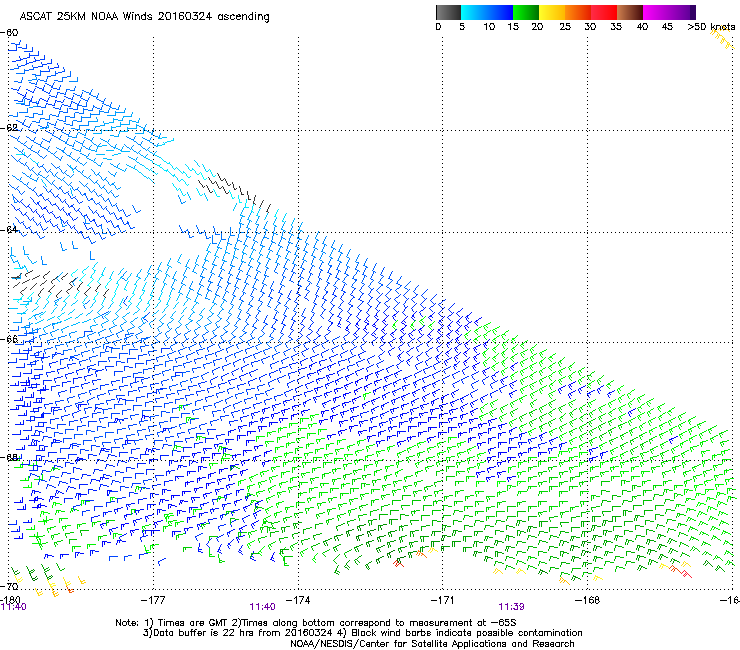Screen dimensions: 740x650
Task: Click the purple time stamp '11:40' near -174
Action: coord(262,607)
